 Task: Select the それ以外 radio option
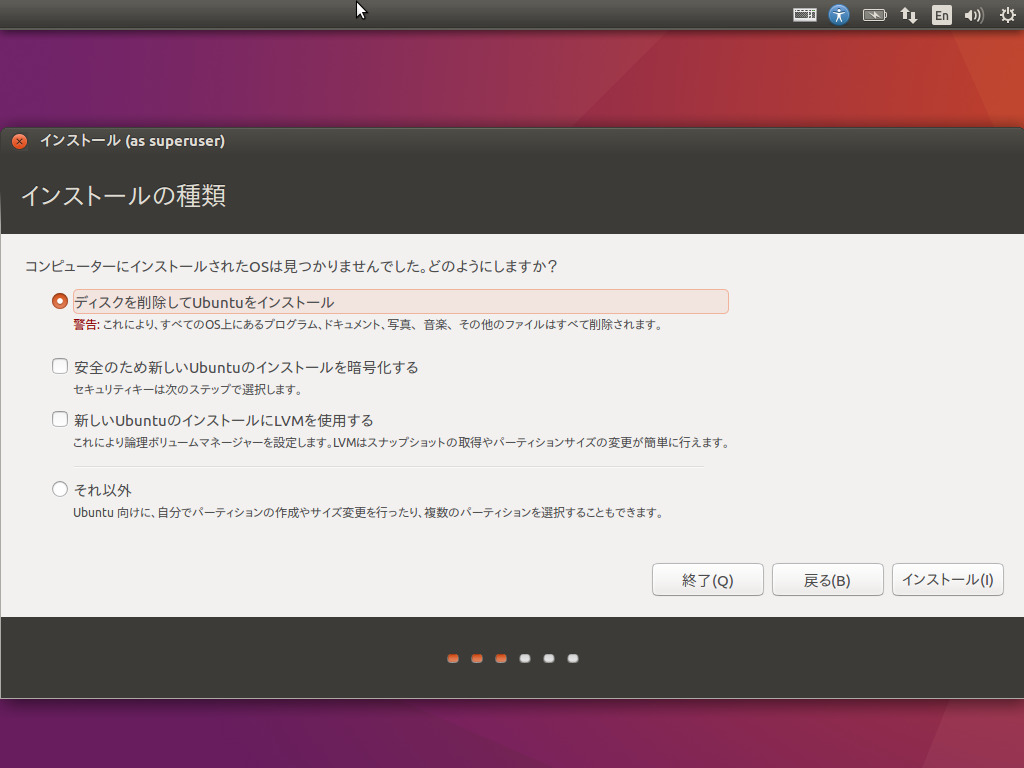59,489
